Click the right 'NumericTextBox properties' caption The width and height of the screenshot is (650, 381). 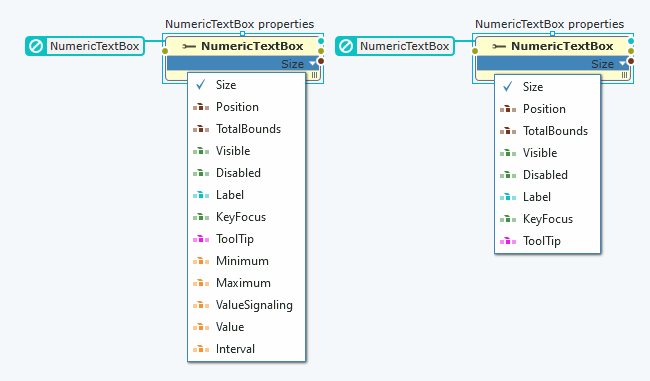click(550, 24)
